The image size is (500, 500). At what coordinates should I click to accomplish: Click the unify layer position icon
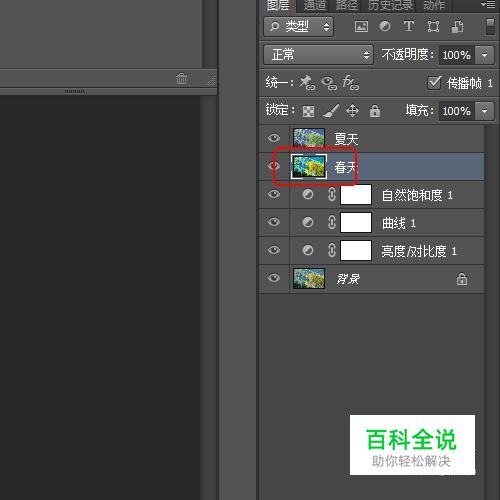[307, 82]
